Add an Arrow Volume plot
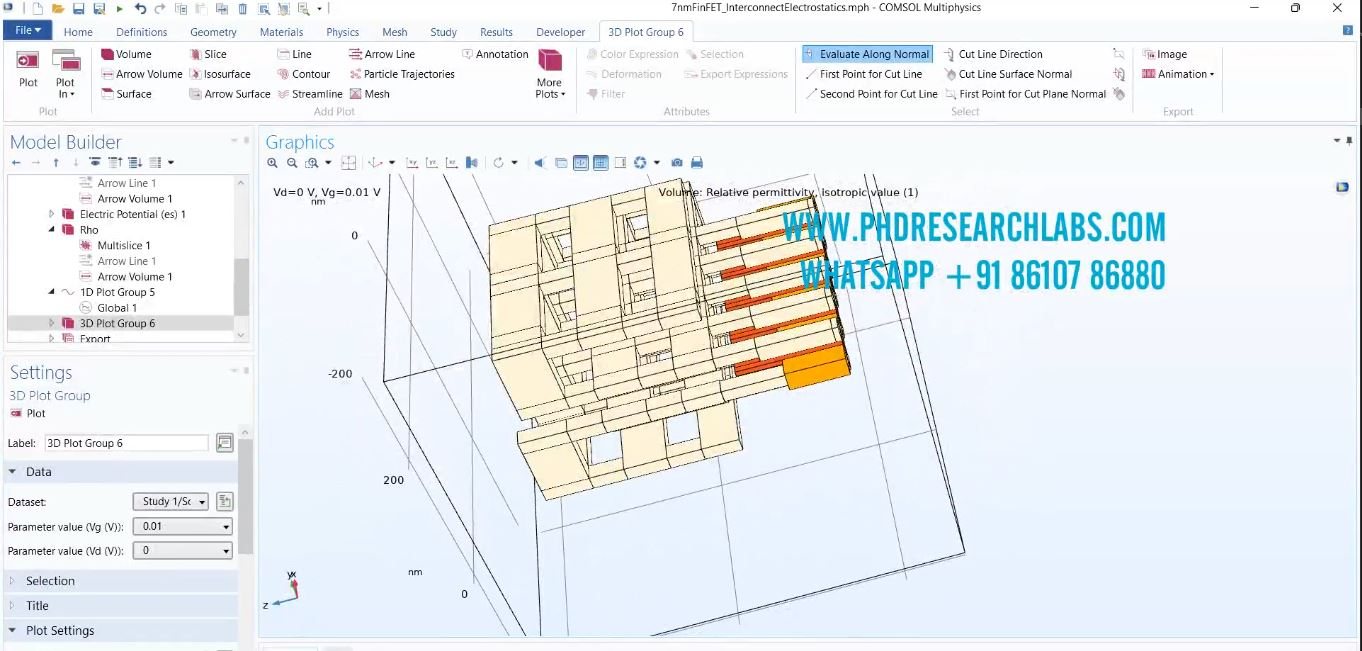Screen dimensions: 1362x651 [x=142, y=74]
